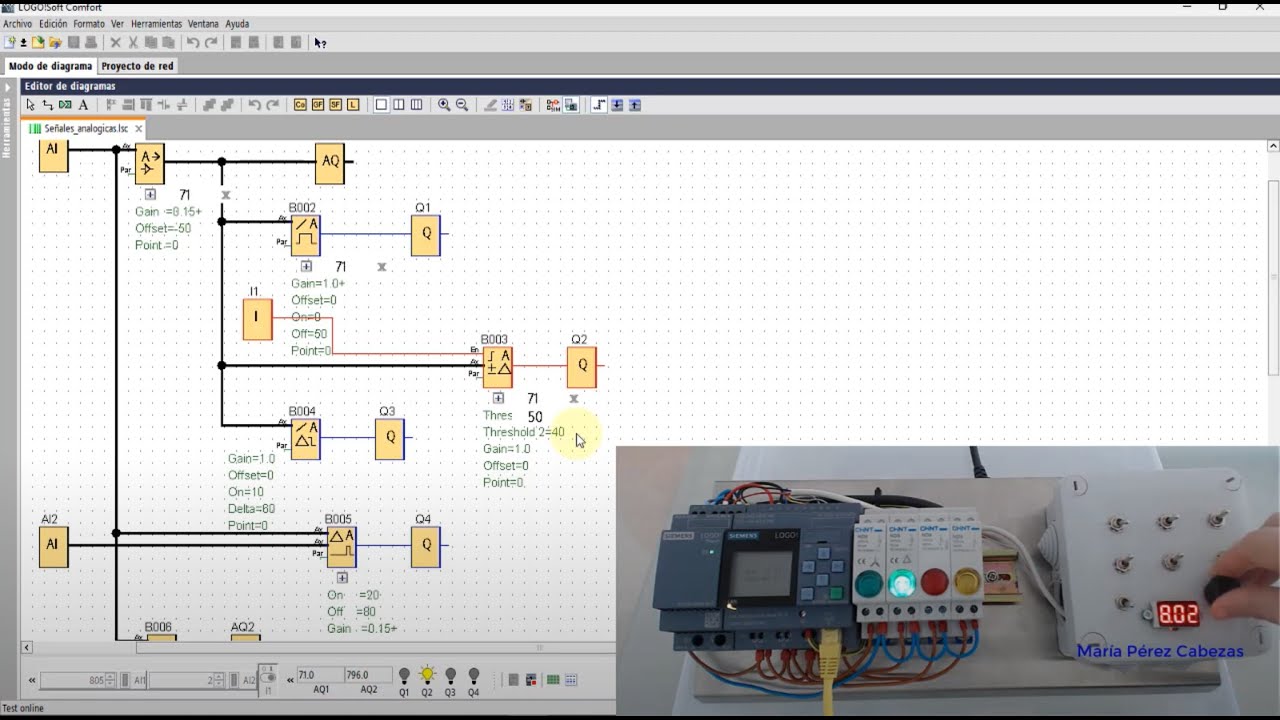Open the Archivo menu
Image resolution: width=1280 pixels, height=720 pixels.
point(18,23)
